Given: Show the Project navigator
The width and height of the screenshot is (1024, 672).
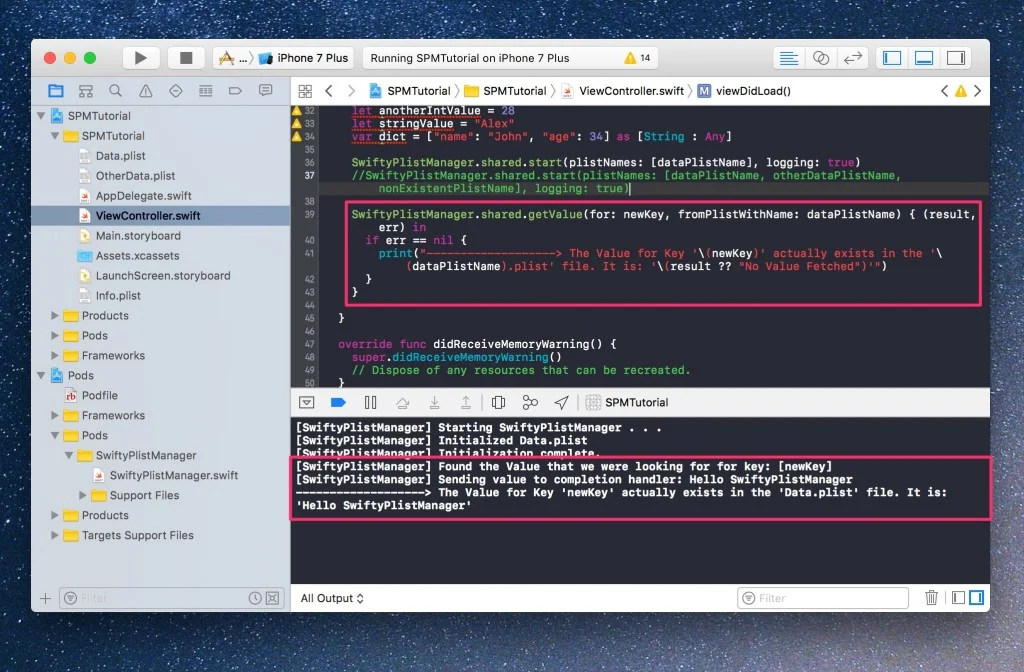Looking at the screenshot, I should [x=56, y=91].
